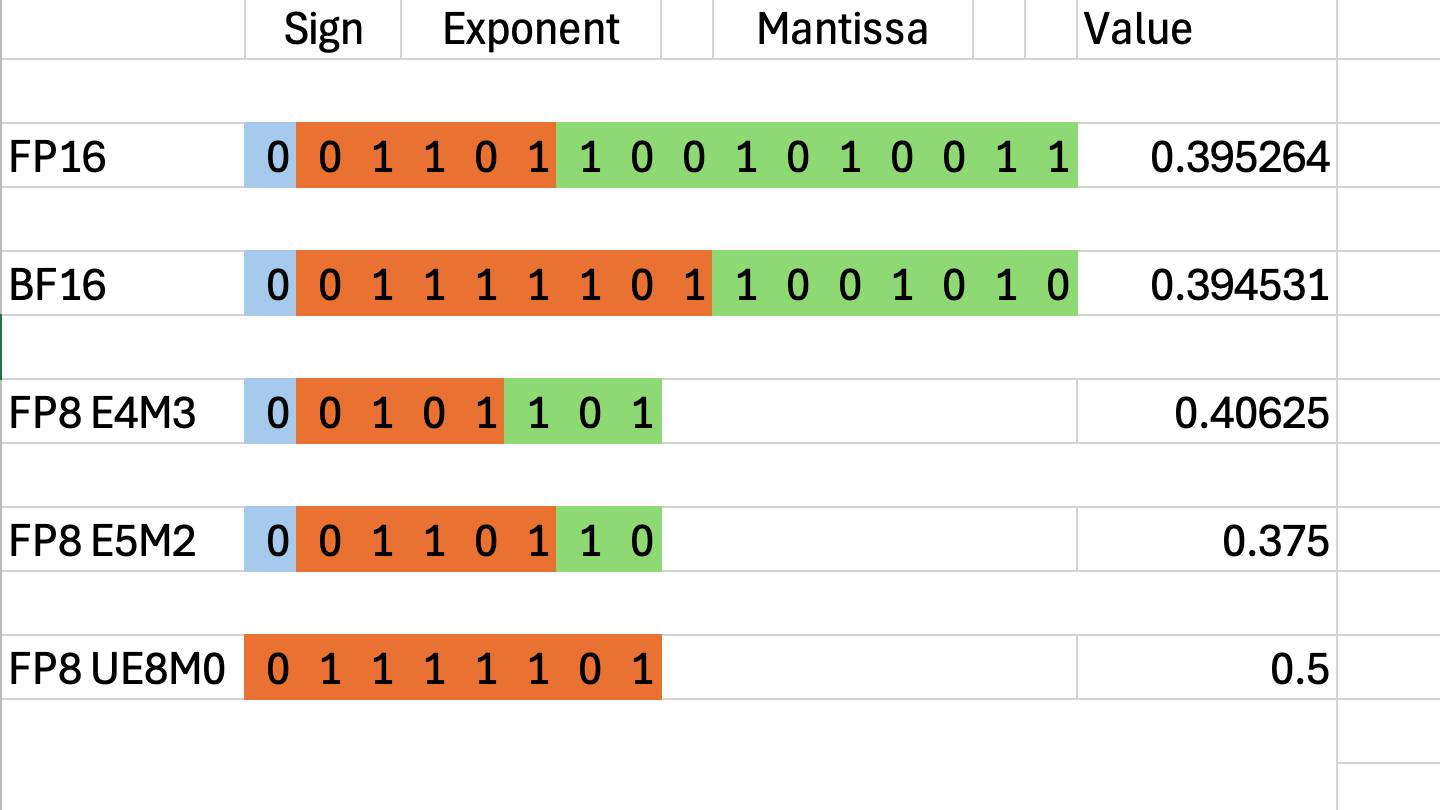Select the blue sign bit in FP16 row

point(271,157)
